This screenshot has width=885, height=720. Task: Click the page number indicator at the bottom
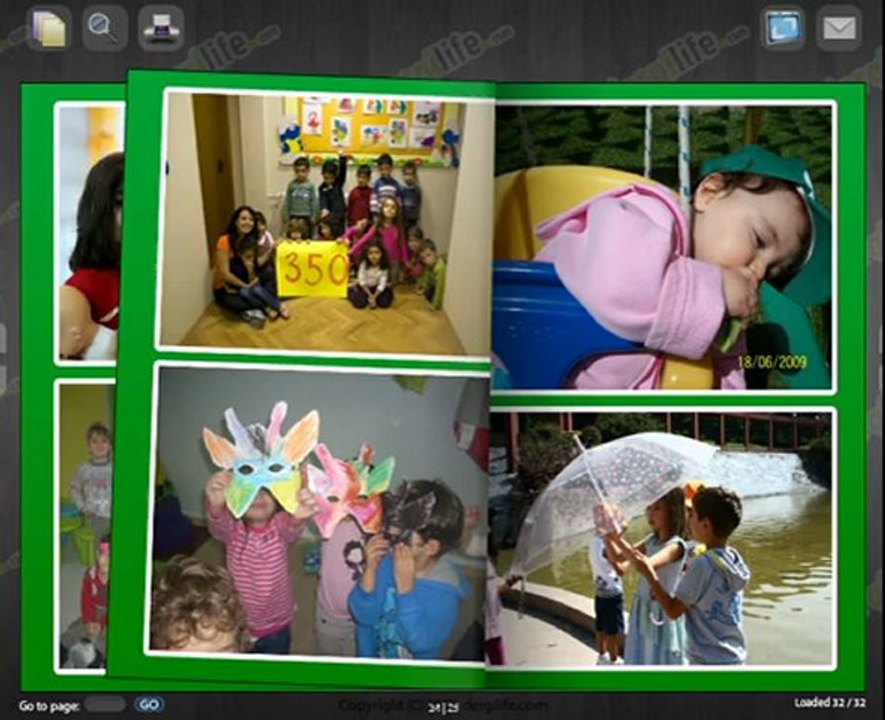coord(442,707)
